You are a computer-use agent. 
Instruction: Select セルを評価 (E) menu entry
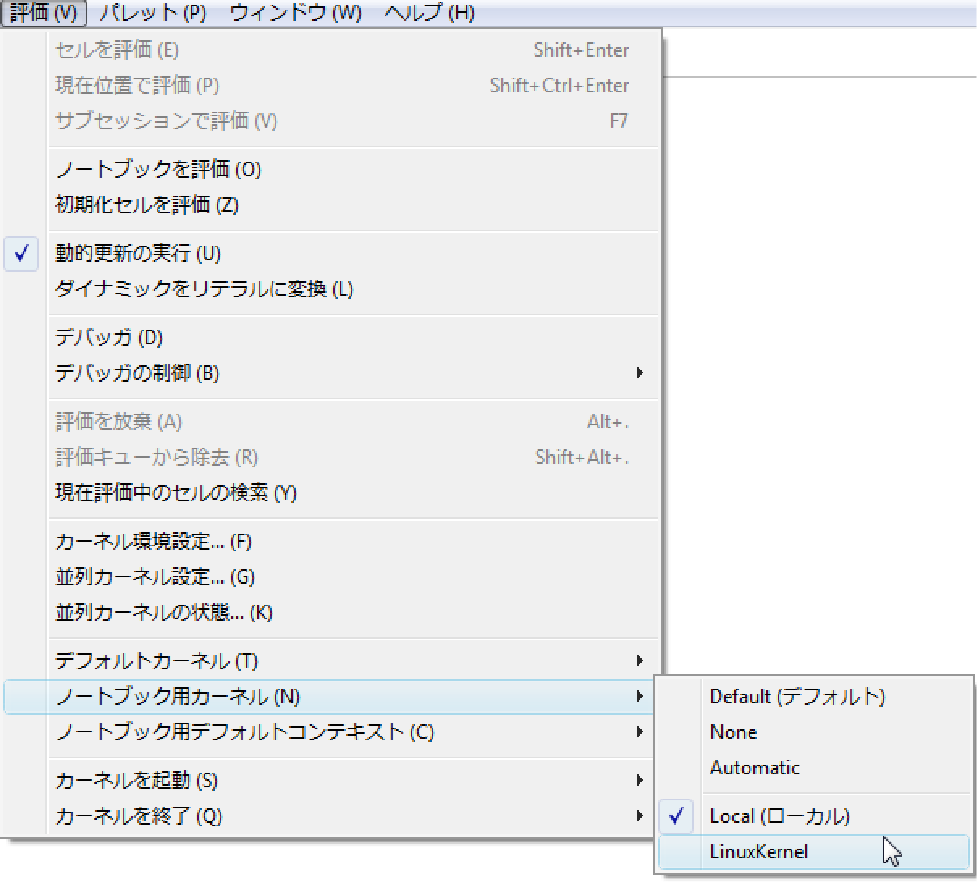[331, 50]
